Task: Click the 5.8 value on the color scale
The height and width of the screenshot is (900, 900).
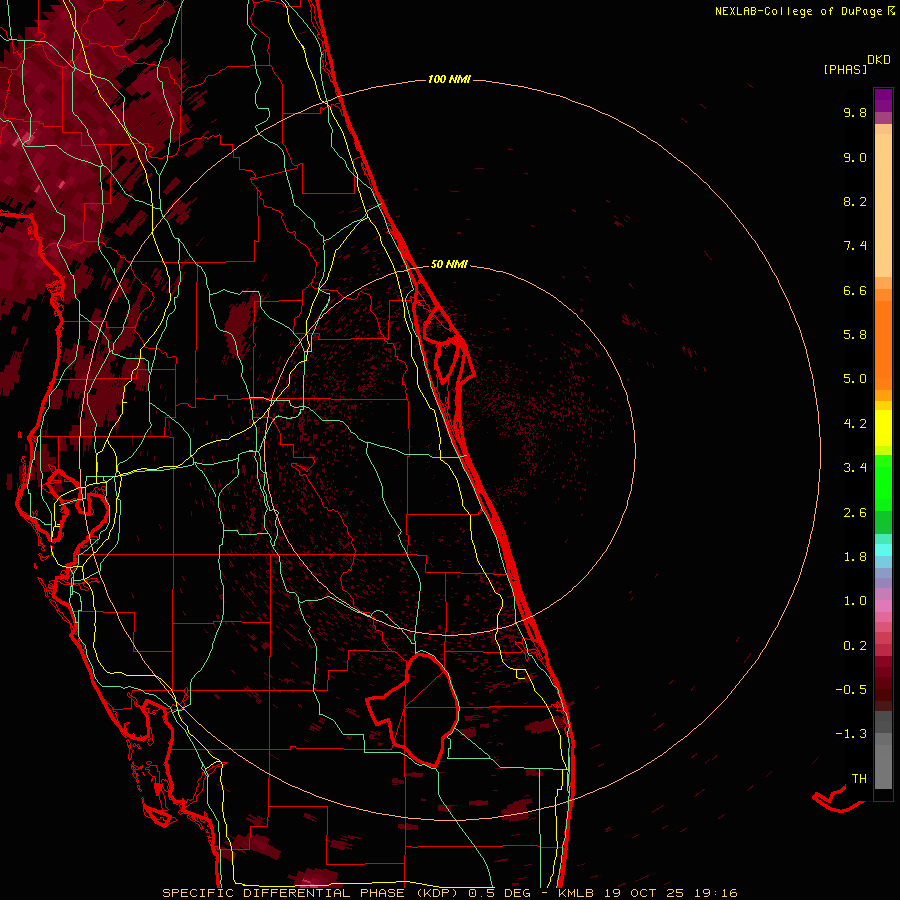Action: (855, 335)
